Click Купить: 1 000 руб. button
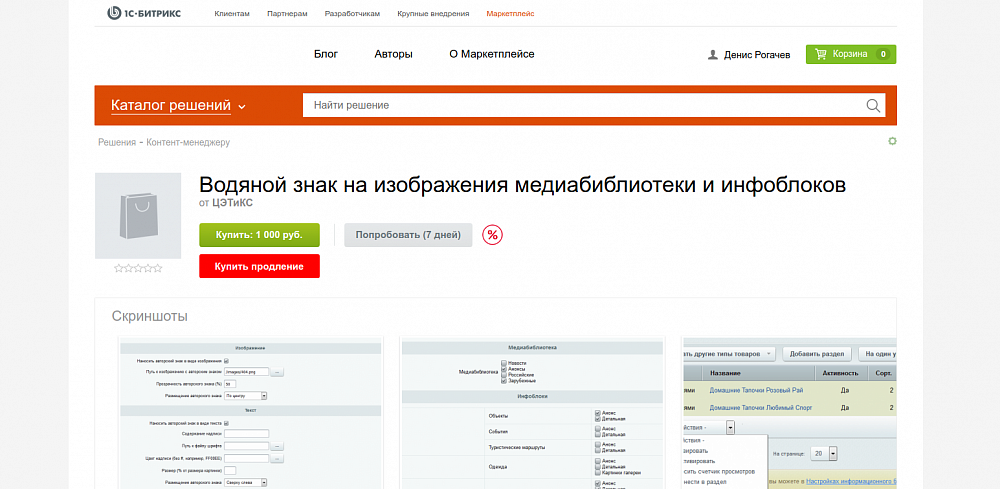 tap(259, 235)
